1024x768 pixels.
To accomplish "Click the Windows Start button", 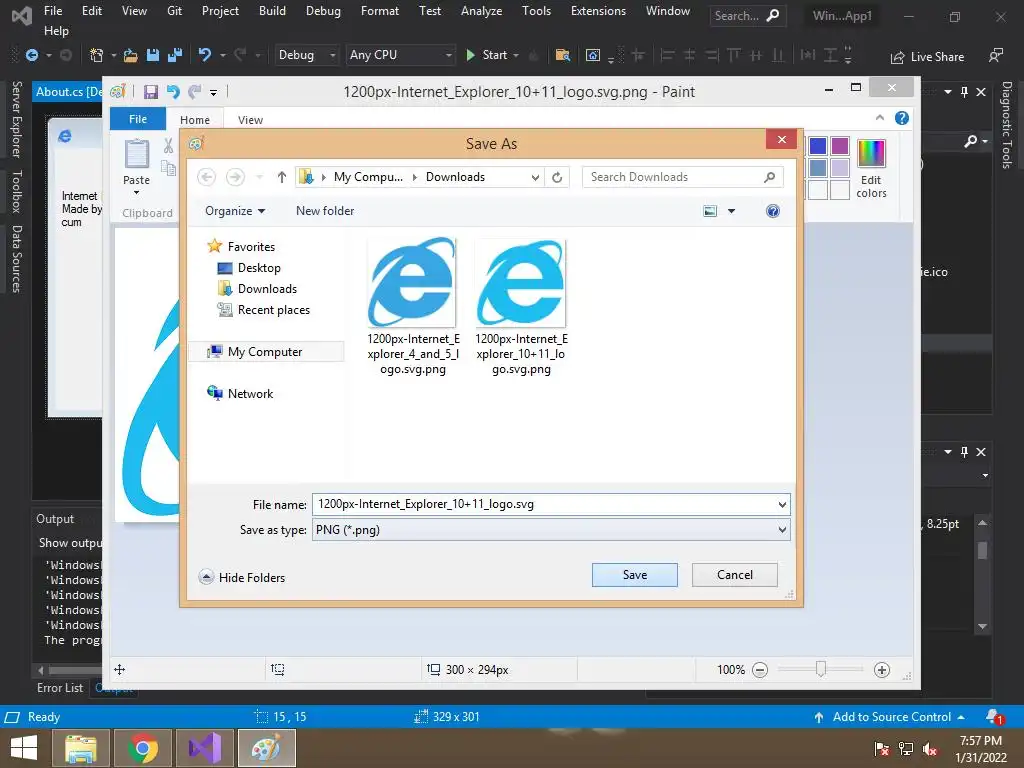I will click(x=24, y=748).
